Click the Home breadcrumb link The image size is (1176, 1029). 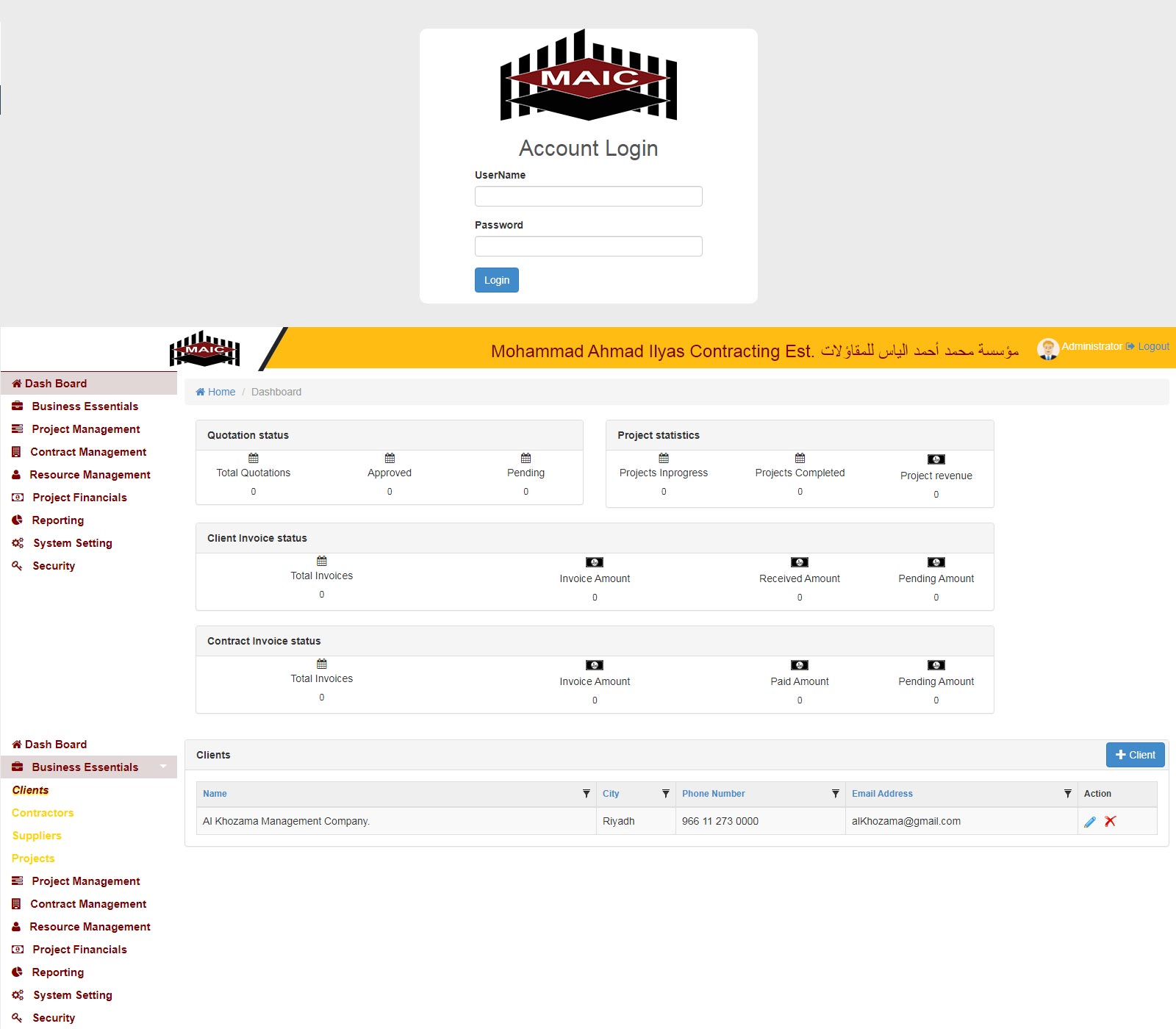click(x=215, y=392)
